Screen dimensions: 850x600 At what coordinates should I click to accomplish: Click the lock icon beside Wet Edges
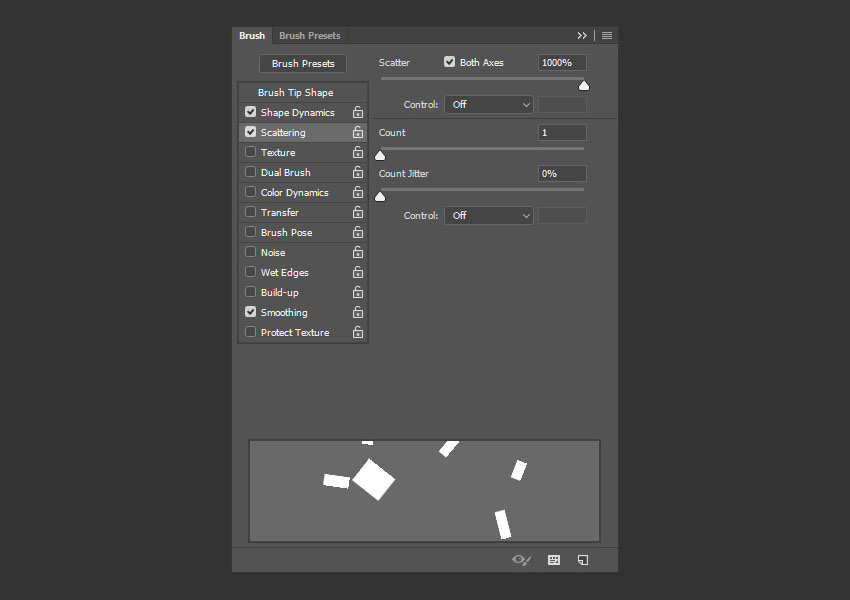pos(357,273)
